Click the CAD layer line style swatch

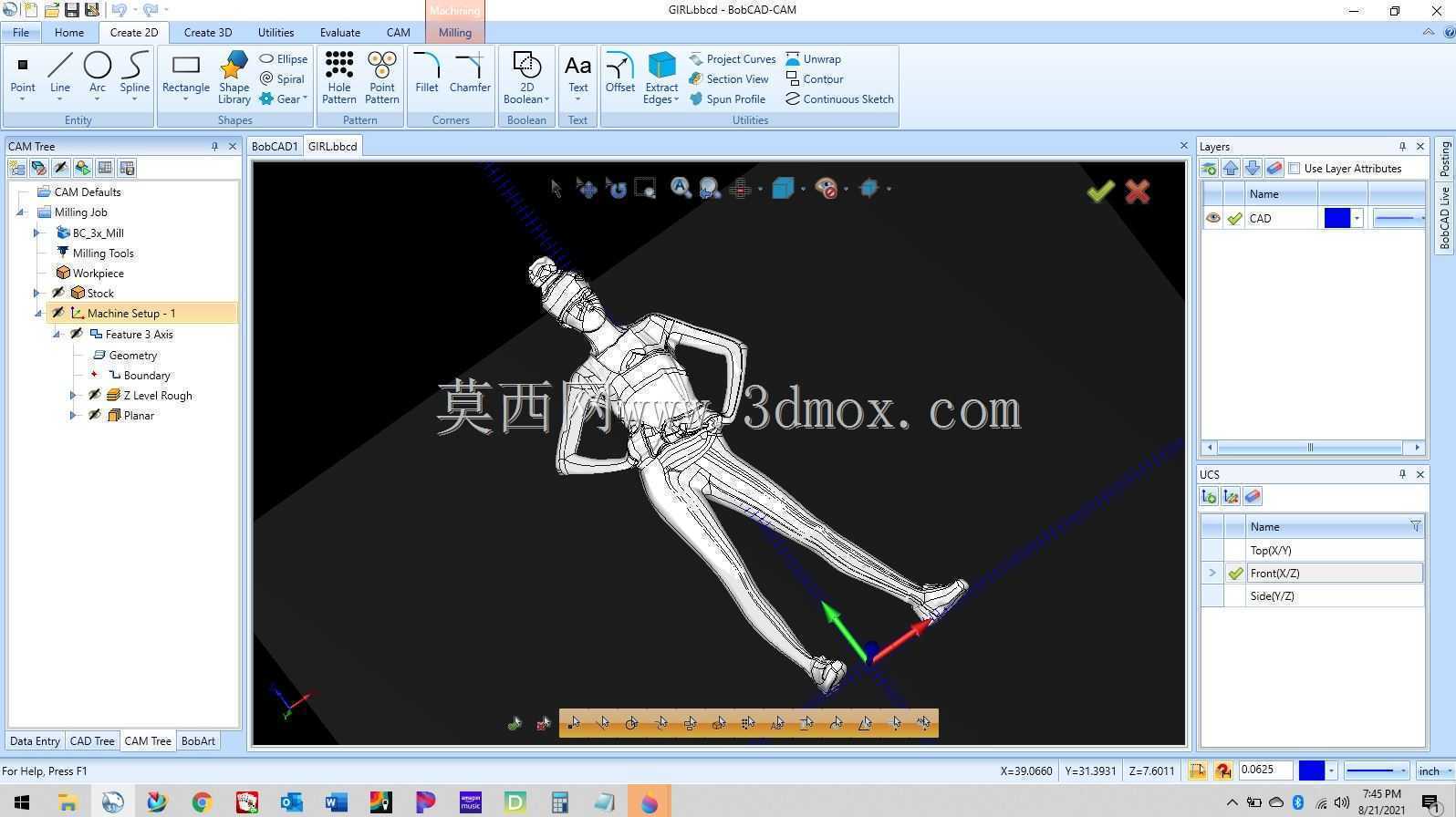1398,218
